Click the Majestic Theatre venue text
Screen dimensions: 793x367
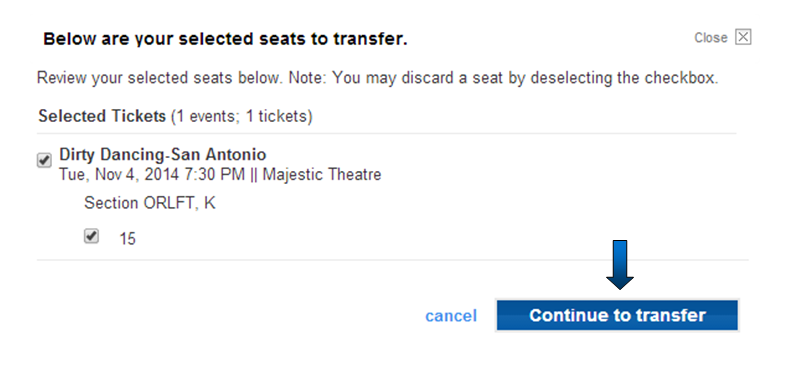[x=322, y=175]
